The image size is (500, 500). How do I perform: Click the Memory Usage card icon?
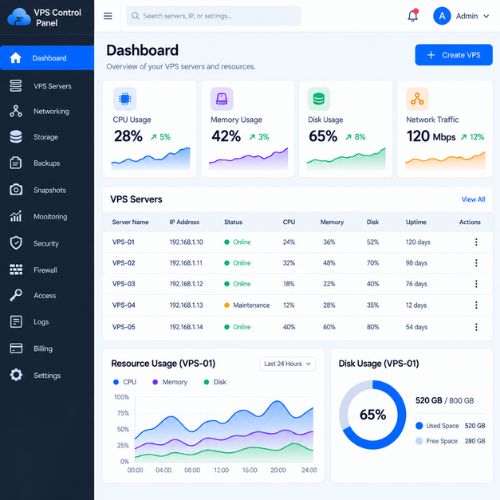[222, 99]
